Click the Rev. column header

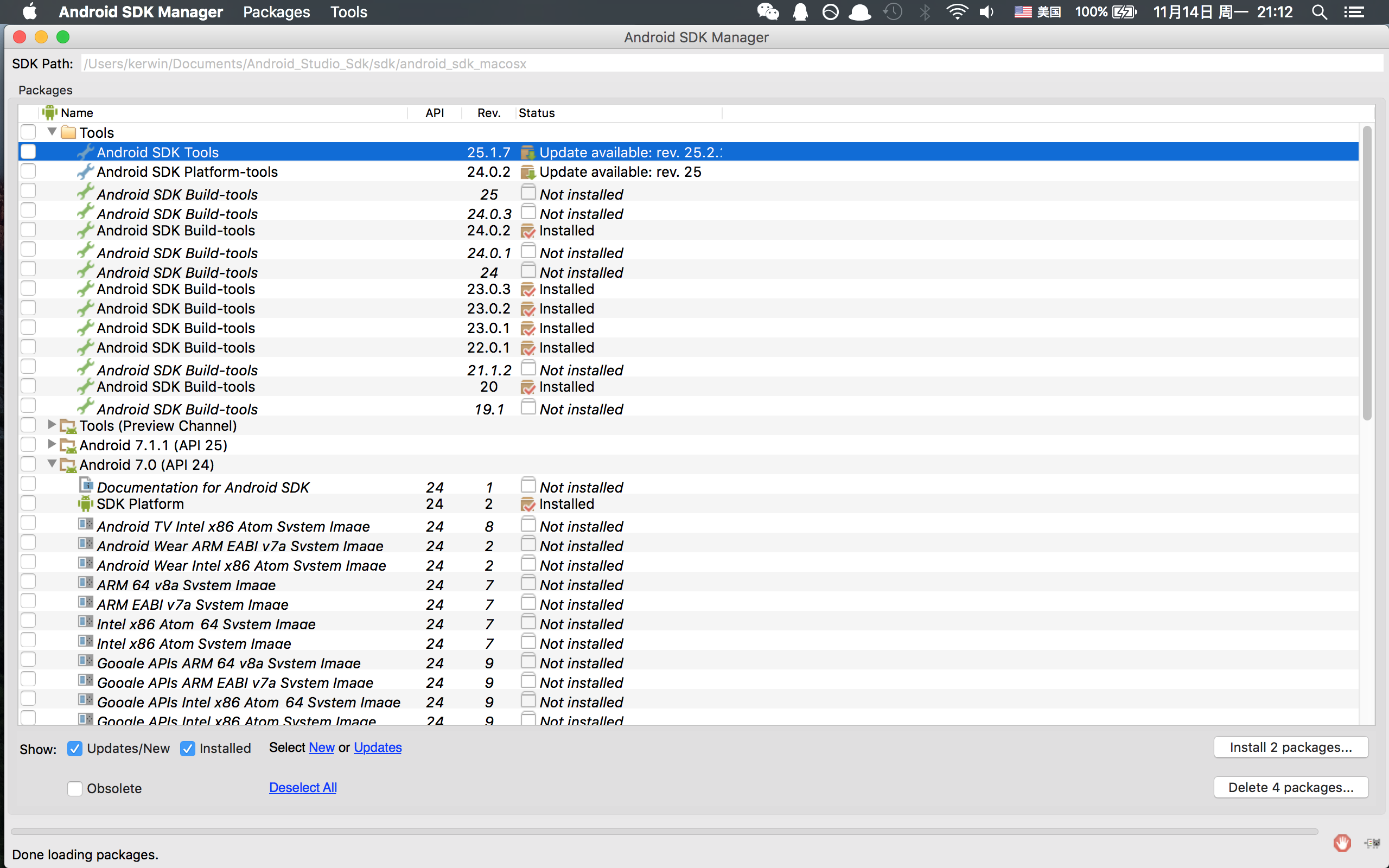click(488, 113)
